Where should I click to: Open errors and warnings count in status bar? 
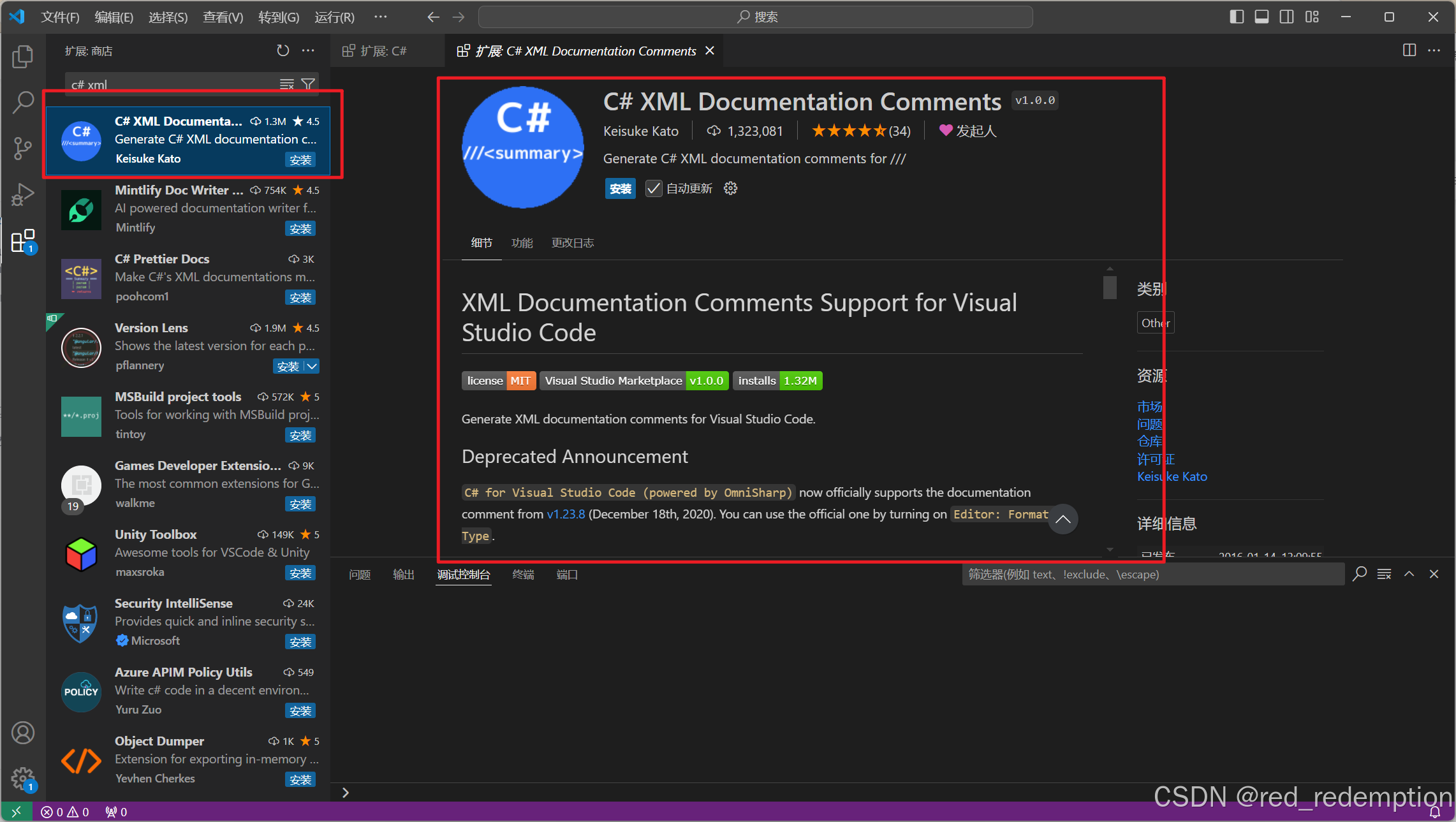point(65,812)
